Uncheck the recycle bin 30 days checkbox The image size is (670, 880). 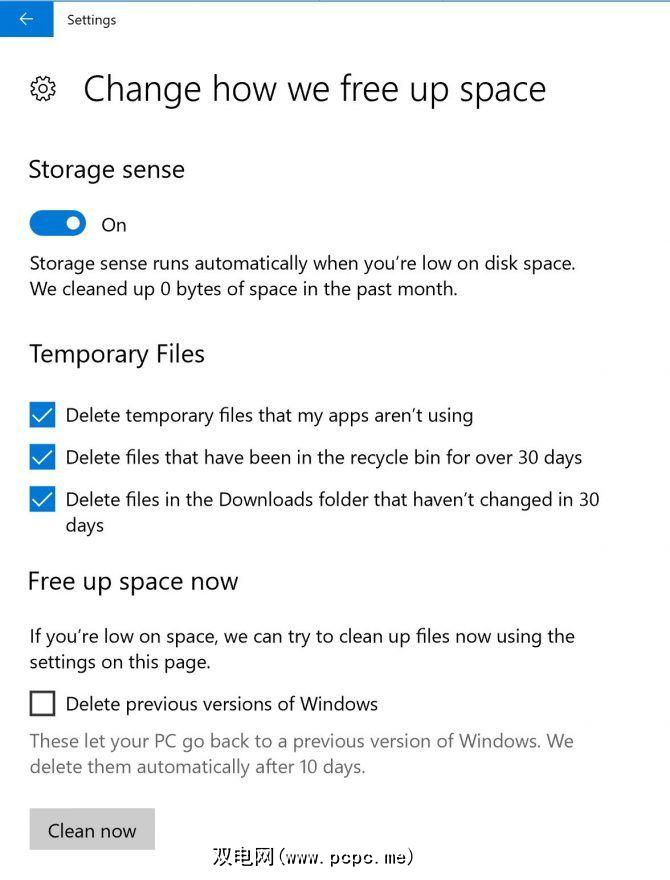coord(42,457)
